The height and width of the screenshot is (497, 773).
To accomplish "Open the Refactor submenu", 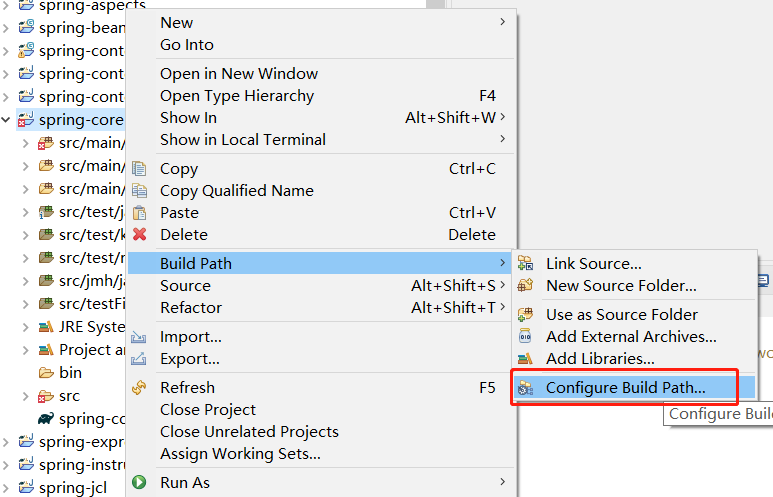I will (x=321, y=308).
